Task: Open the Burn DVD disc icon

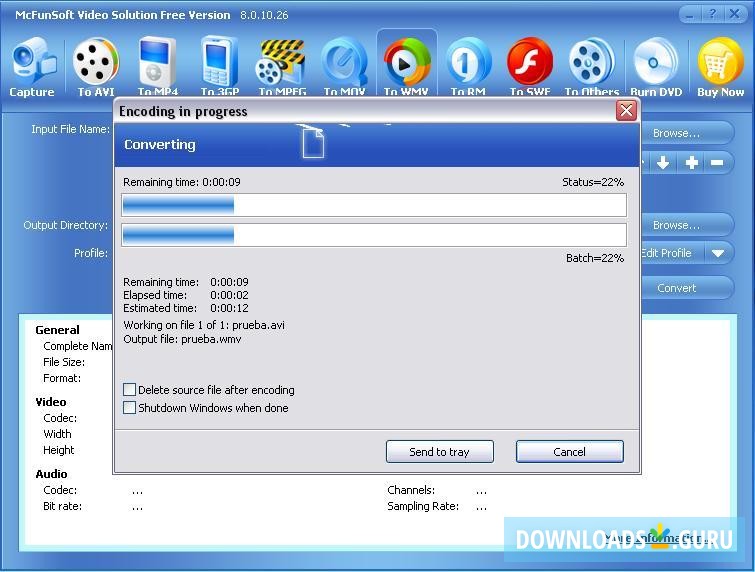Action: (x=656, y=61)
